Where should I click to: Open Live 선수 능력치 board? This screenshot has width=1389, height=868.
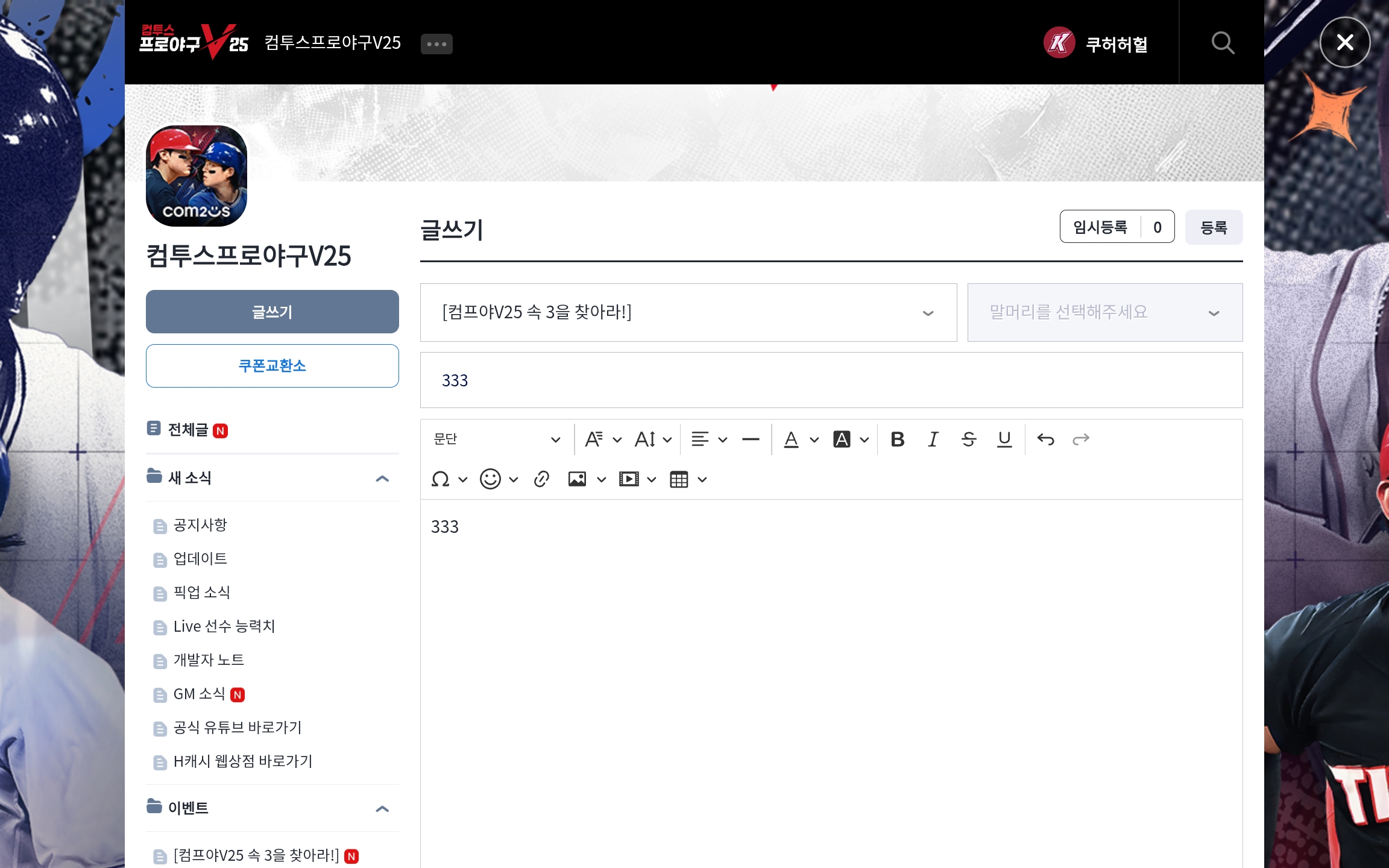pos(224,626)
